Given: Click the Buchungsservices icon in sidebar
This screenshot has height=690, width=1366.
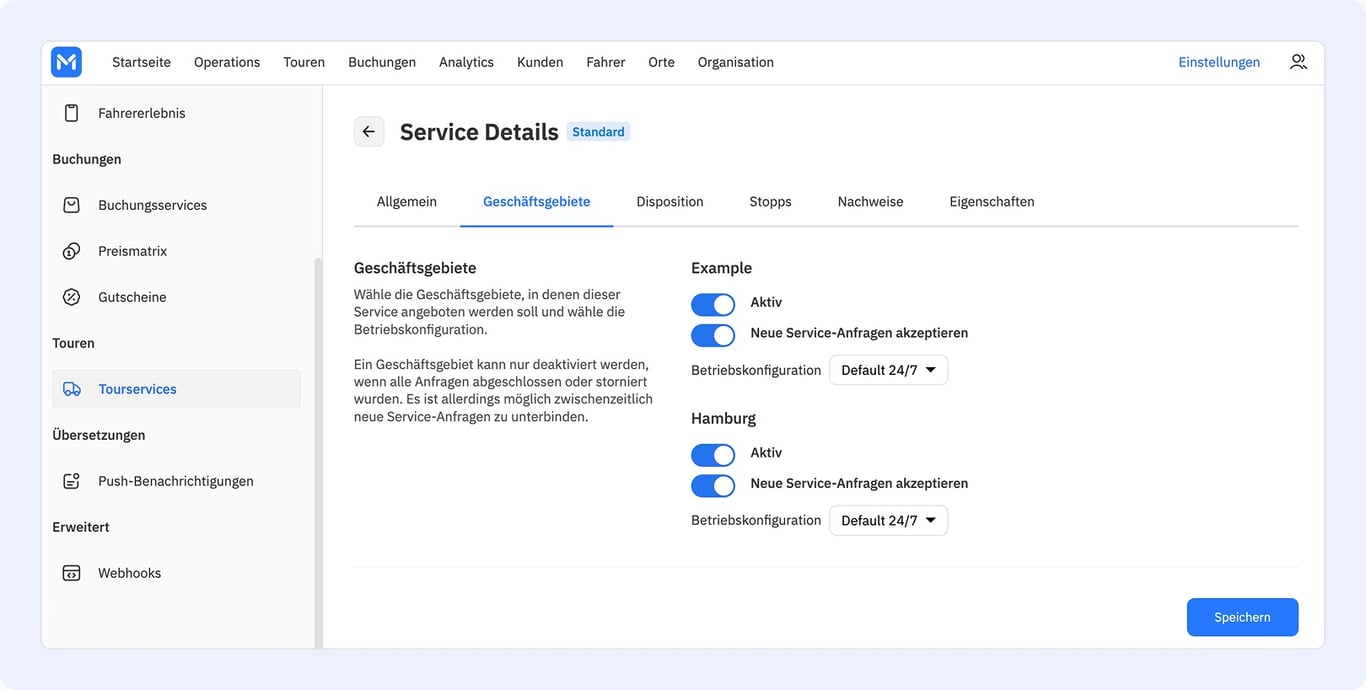Looking at the screenshot, I should 71,205.
